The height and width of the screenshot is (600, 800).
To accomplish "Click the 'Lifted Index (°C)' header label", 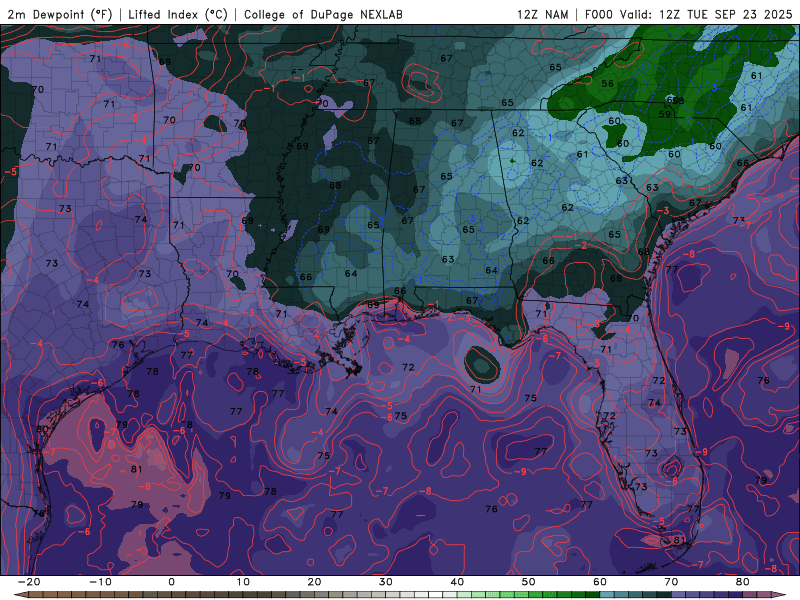I will point(178,14).
